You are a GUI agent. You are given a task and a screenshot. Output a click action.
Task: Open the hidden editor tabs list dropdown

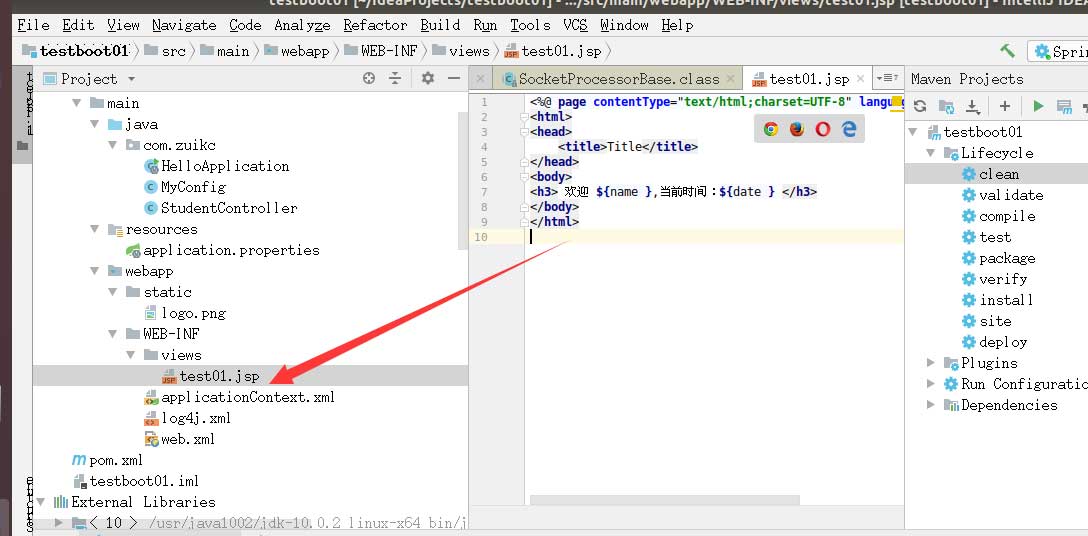click(887, 78)
